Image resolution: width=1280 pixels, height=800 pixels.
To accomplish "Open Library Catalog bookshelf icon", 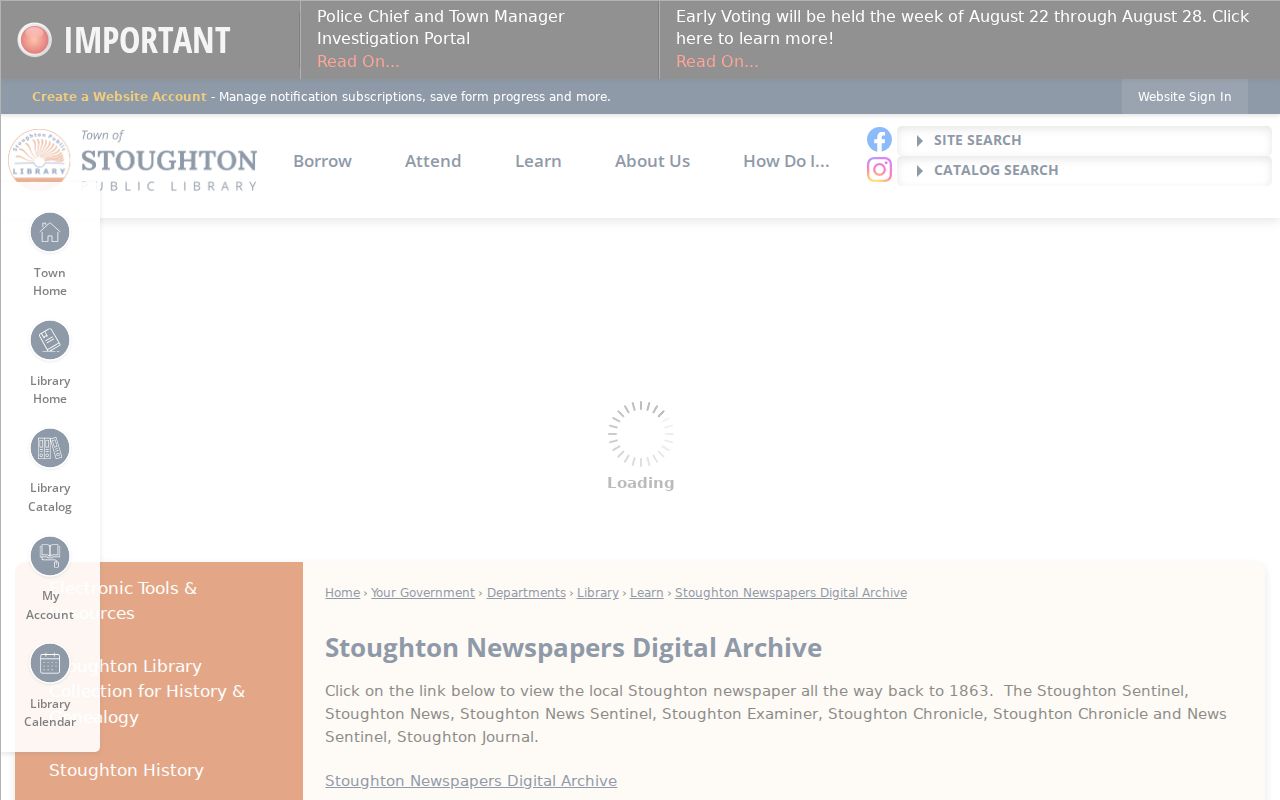I will point(50,448).
